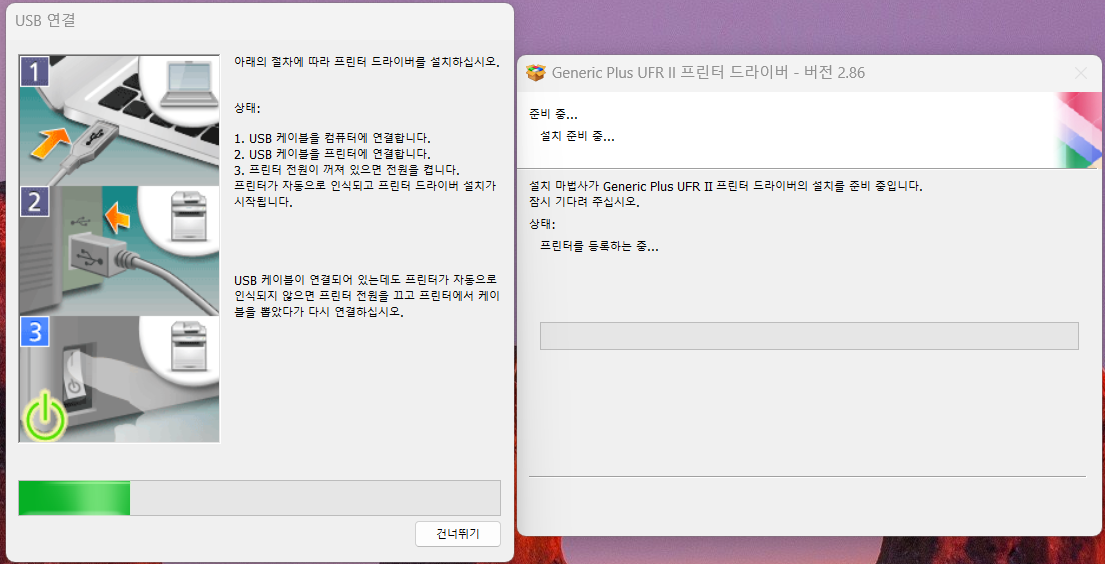Viewport: 1105px width, 564px height.
Task: Click the '준비 중...' heading text
Action: [x=553, y=114]
